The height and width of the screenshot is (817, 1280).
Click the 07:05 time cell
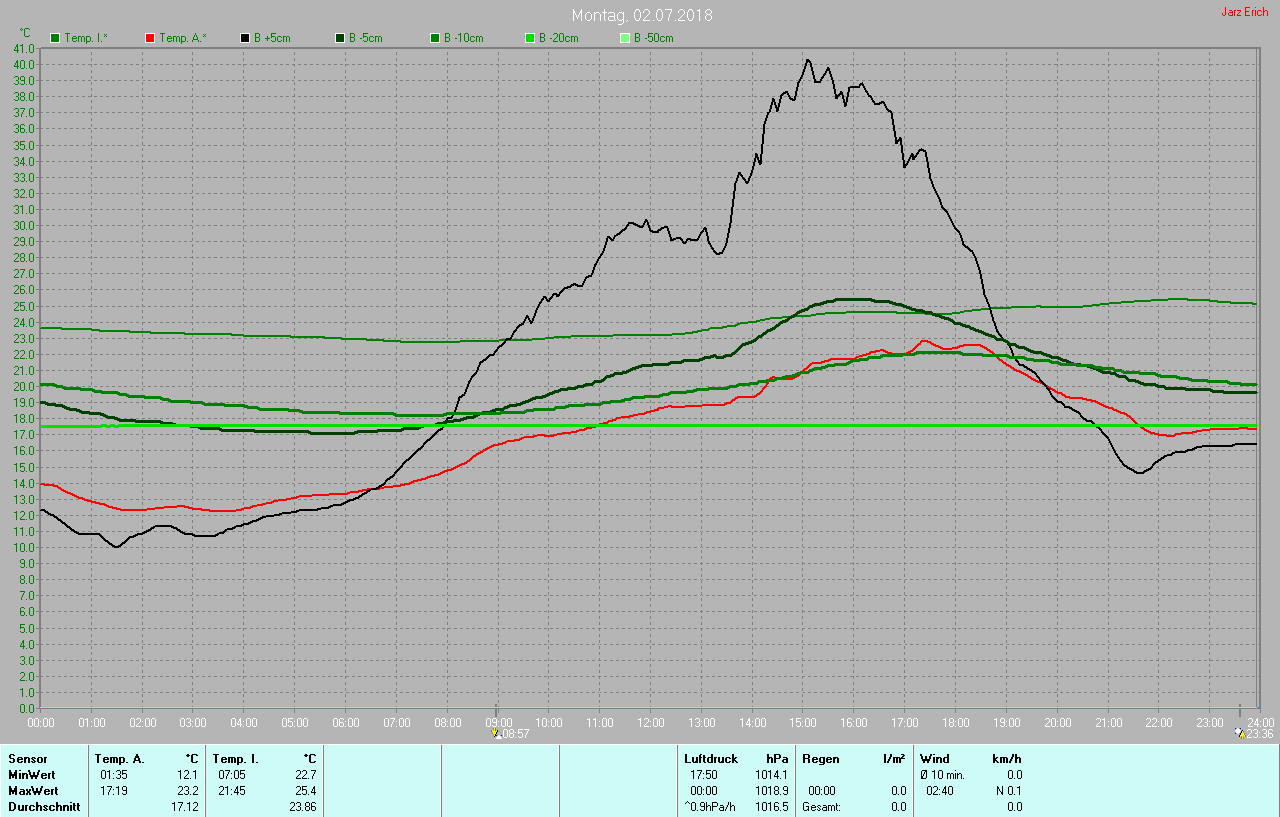231,775
